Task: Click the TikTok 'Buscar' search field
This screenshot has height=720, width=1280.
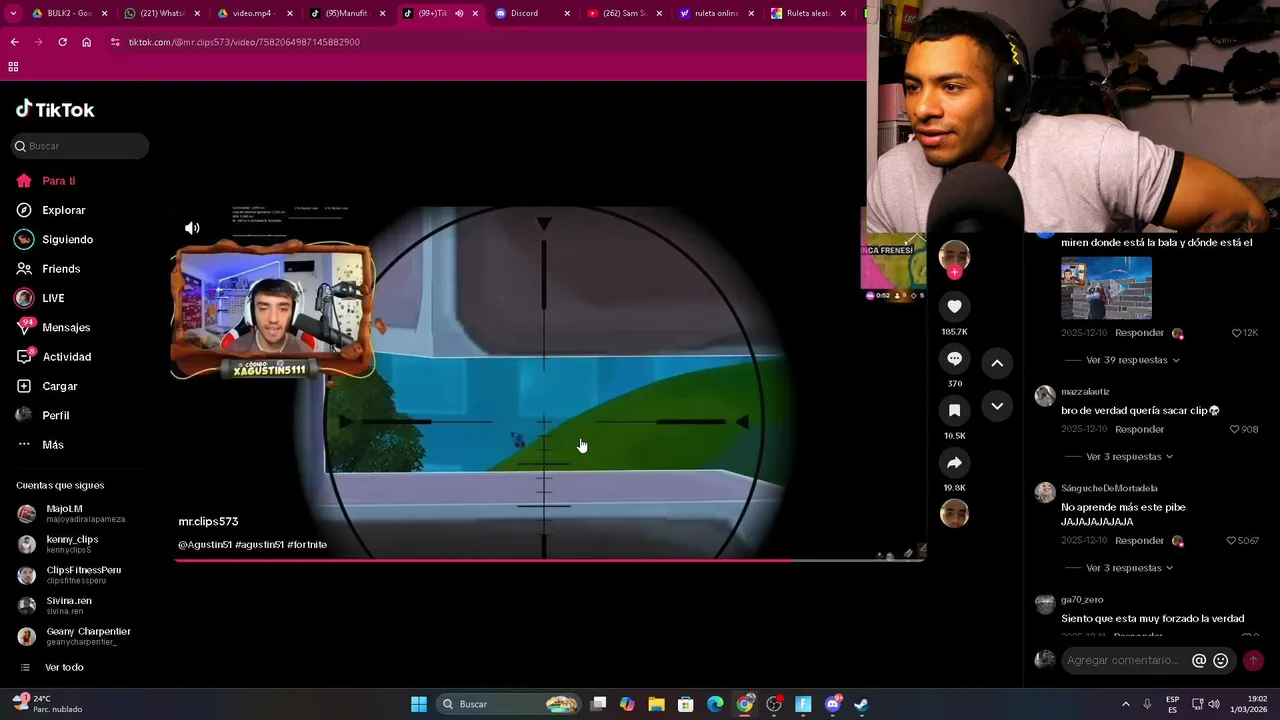Action: coord(80,146)
